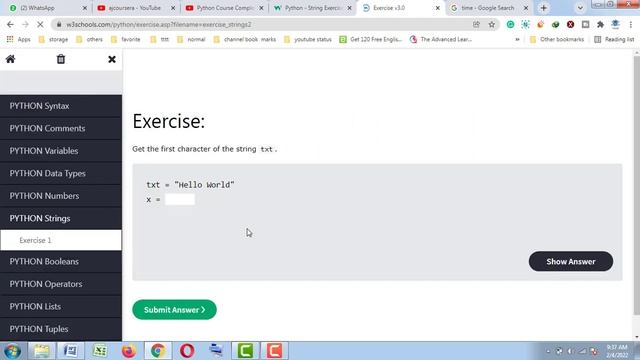Stop loading the page
Image resolution: width=640 pixels, height=360 pixels.
(x=40, y=24)
